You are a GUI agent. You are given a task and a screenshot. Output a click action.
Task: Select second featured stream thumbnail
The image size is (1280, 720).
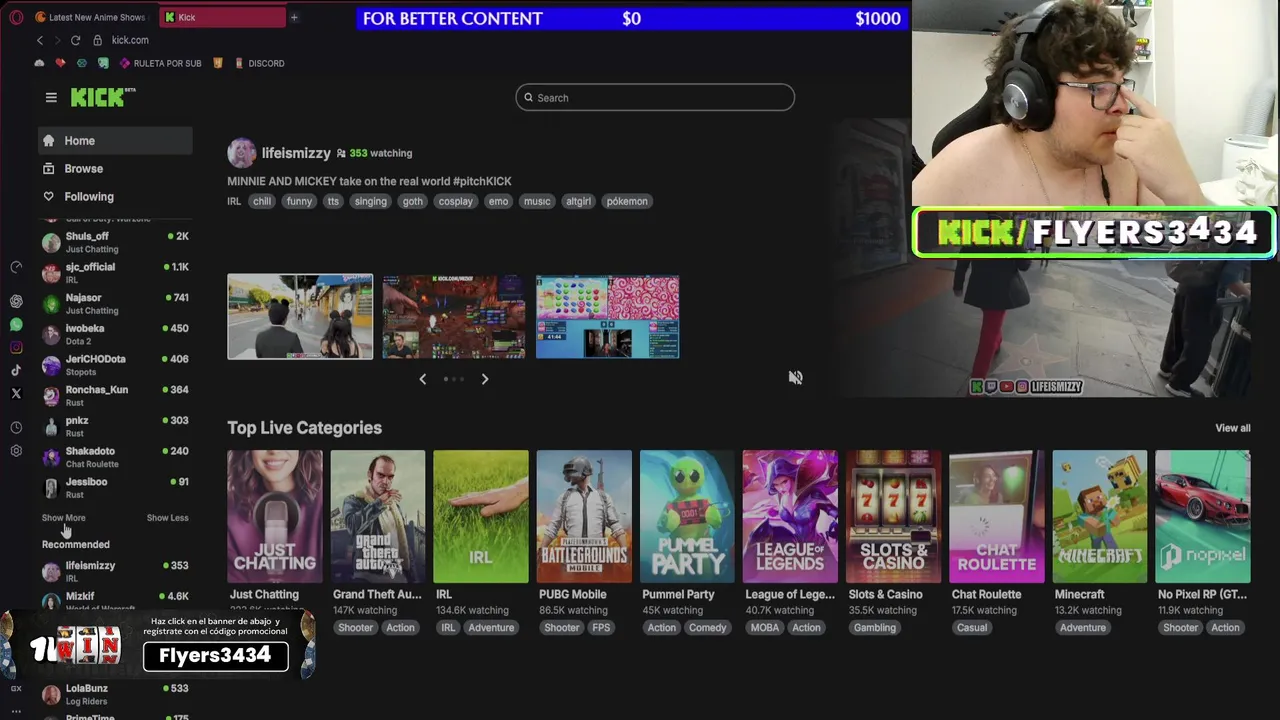click(453, 316)
